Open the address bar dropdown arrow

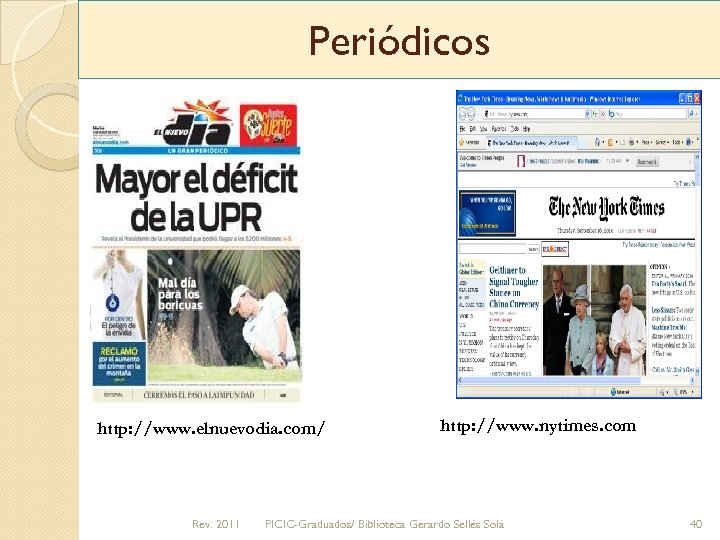pyautogui.click(x=586, y=113)
